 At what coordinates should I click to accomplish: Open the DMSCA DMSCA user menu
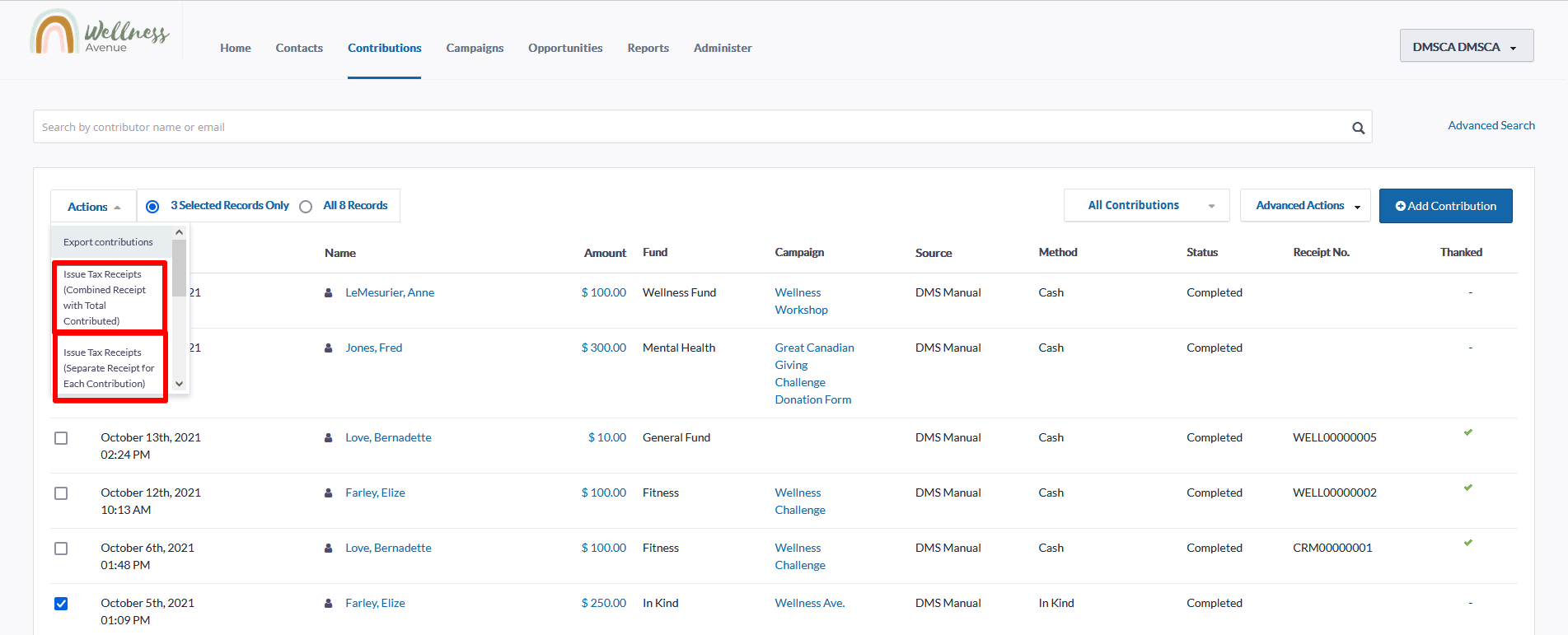tap(1466, 46)
